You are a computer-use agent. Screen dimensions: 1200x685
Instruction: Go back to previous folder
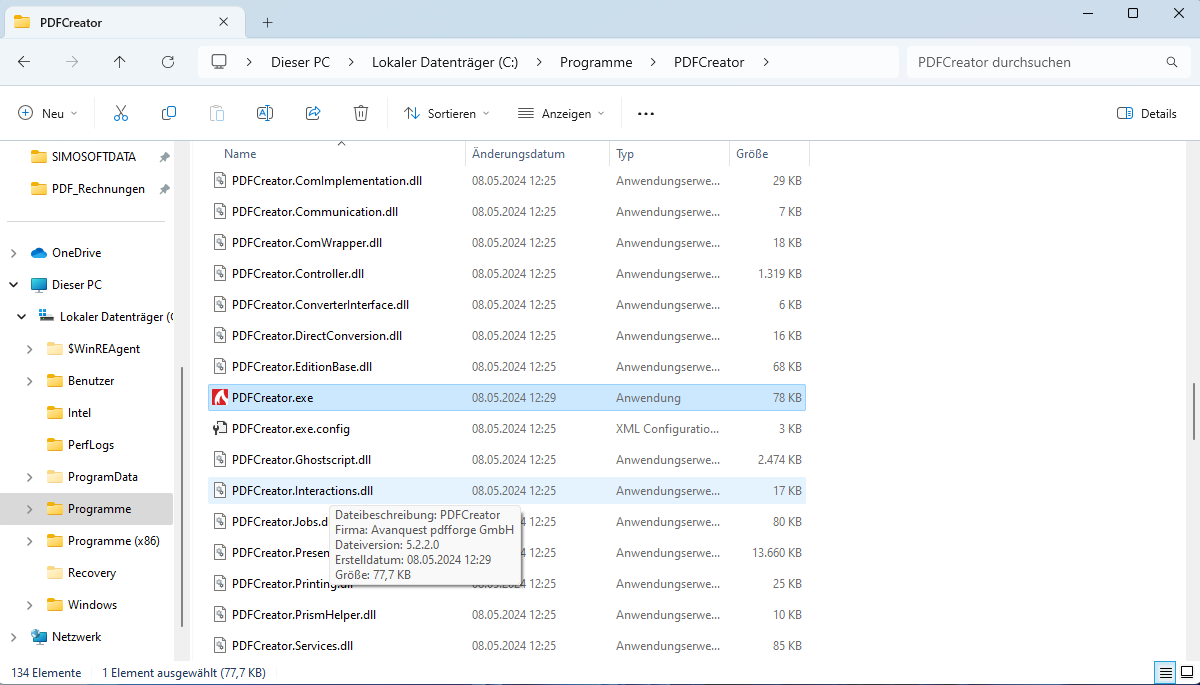(x=24, y=62)
